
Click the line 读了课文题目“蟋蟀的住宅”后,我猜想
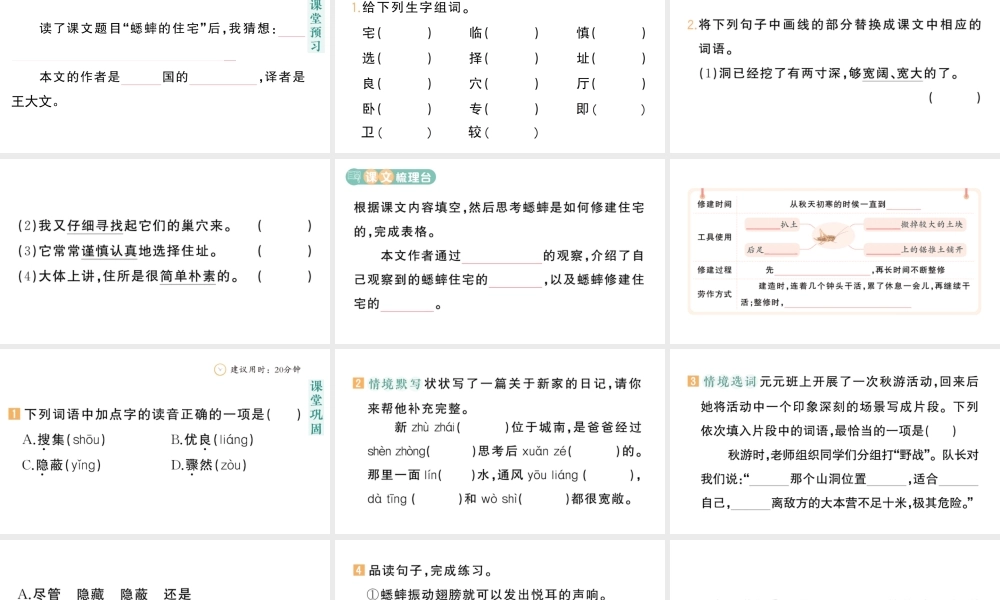coord(158,29)
